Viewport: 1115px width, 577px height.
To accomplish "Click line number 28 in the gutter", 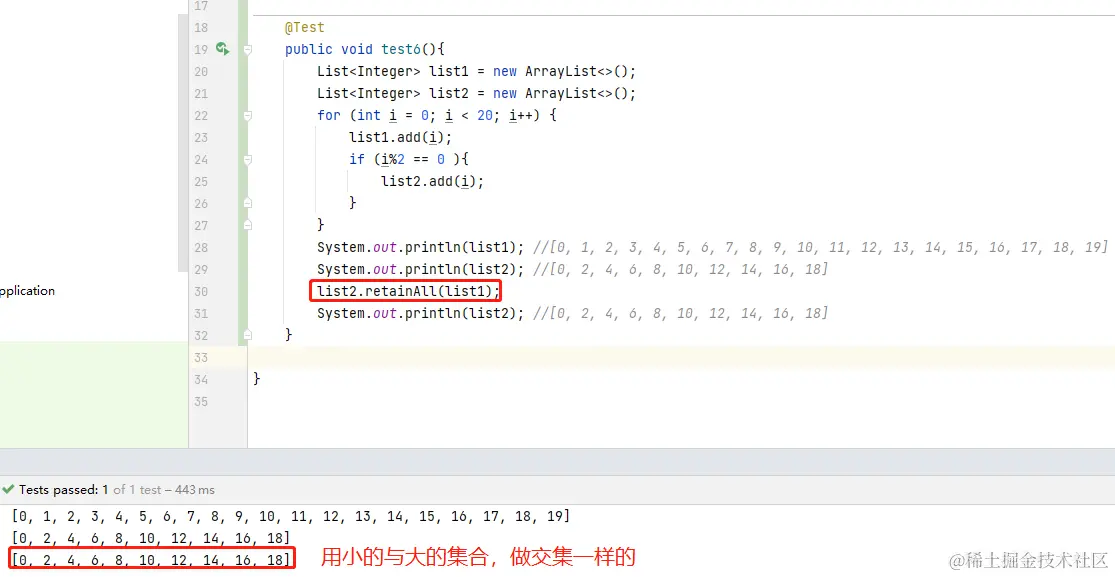I will (x=201, y=247).
